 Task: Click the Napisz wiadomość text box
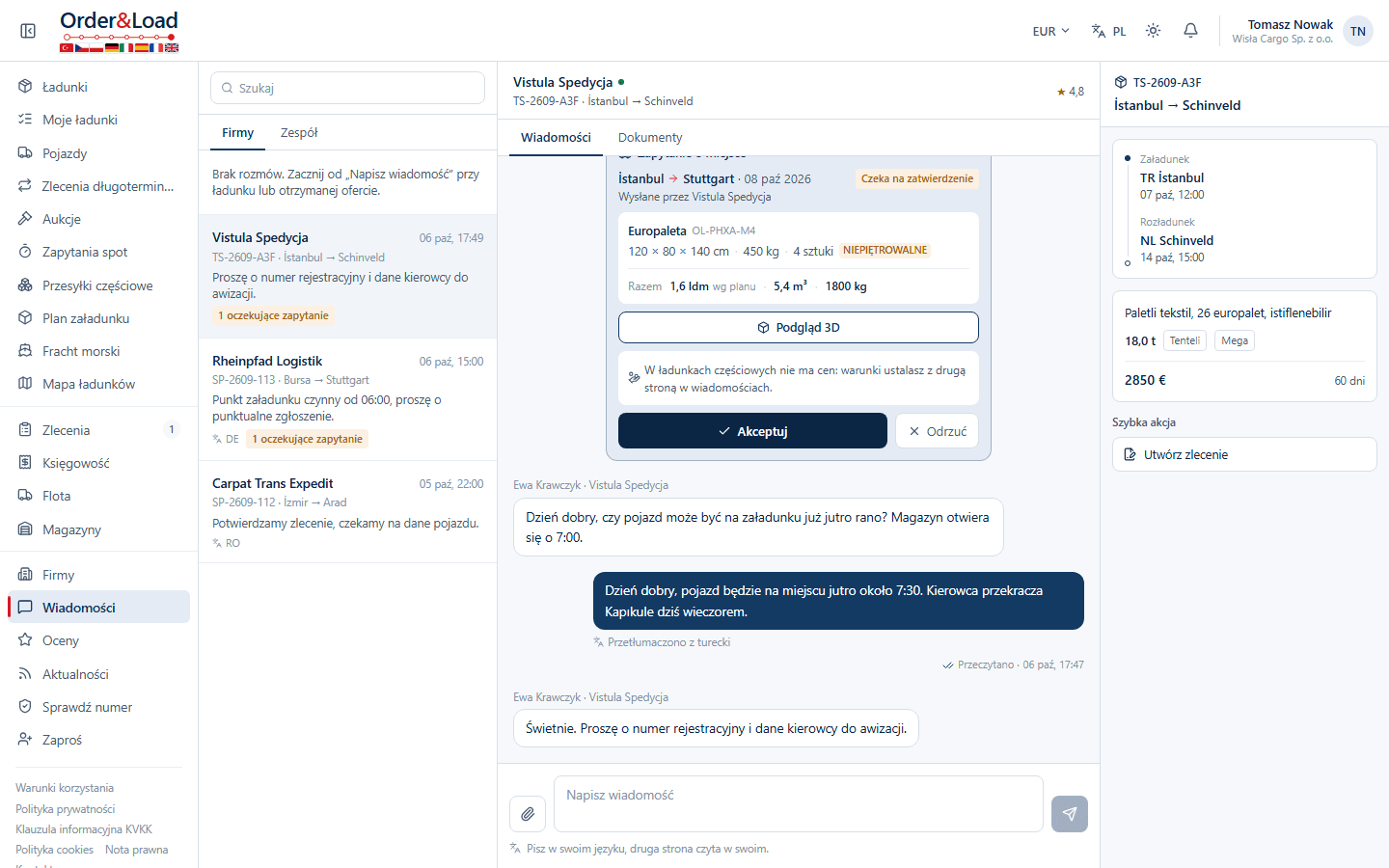[799, 803]
